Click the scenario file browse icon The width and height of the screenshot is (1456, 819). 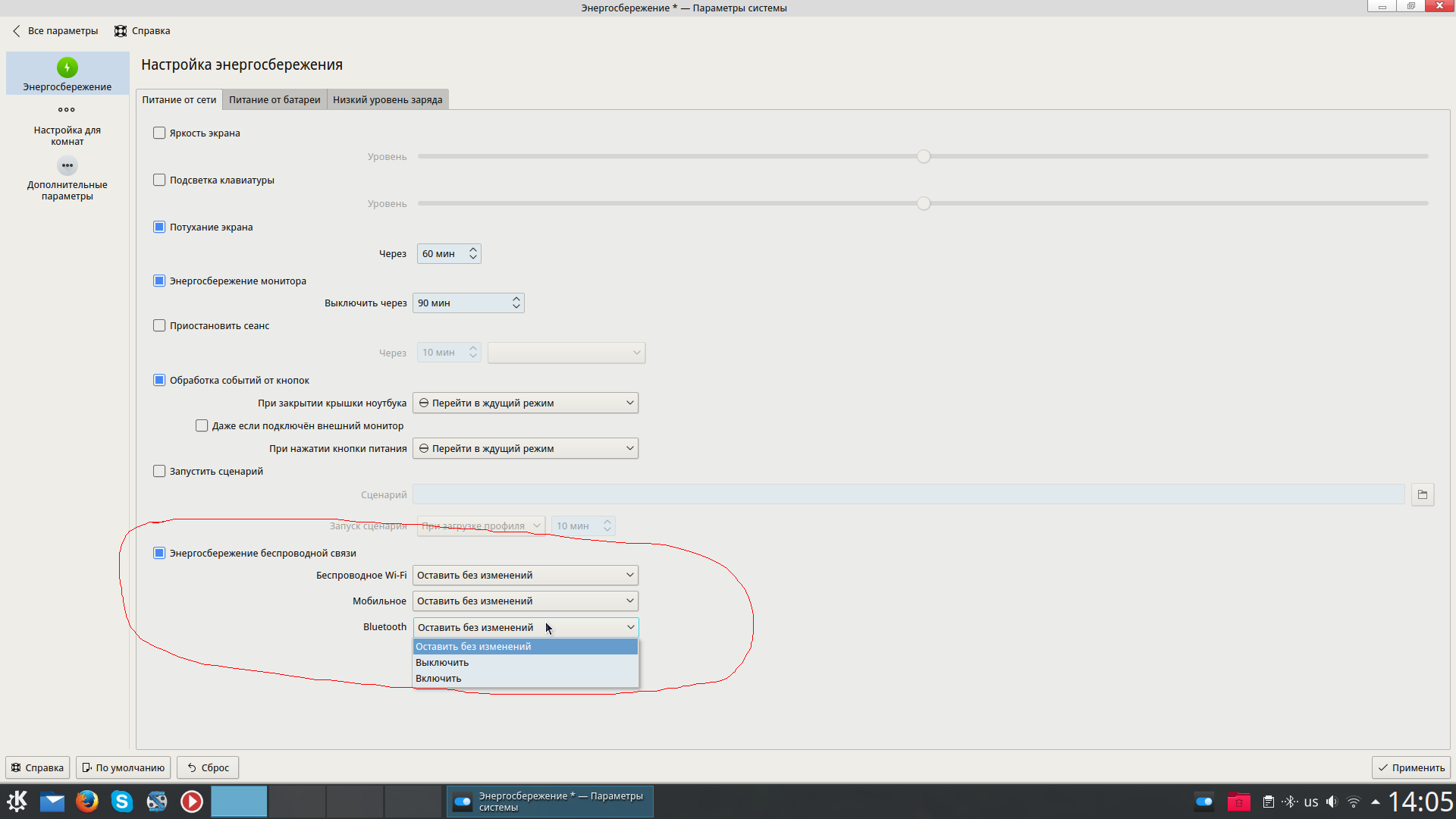(x=1422, y=494)
